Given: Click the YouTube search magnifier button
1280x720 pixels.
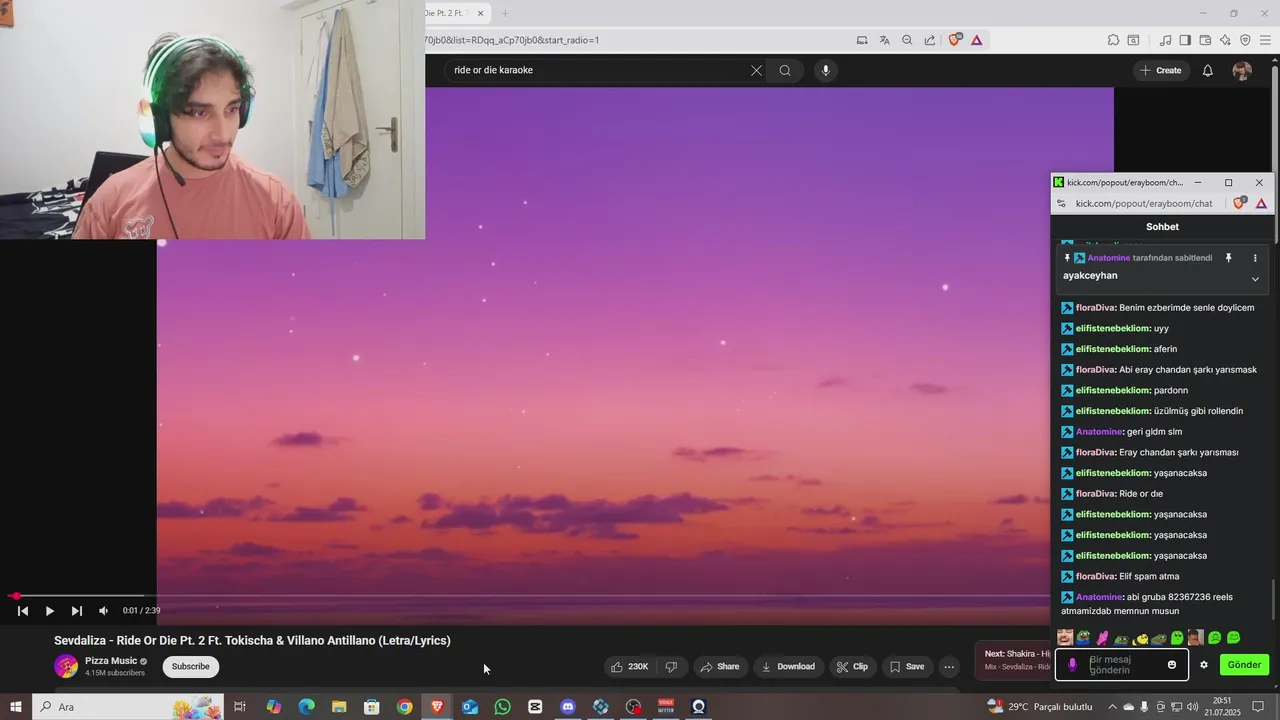Looking at the screenshot, I should click(x=785, y=70).
